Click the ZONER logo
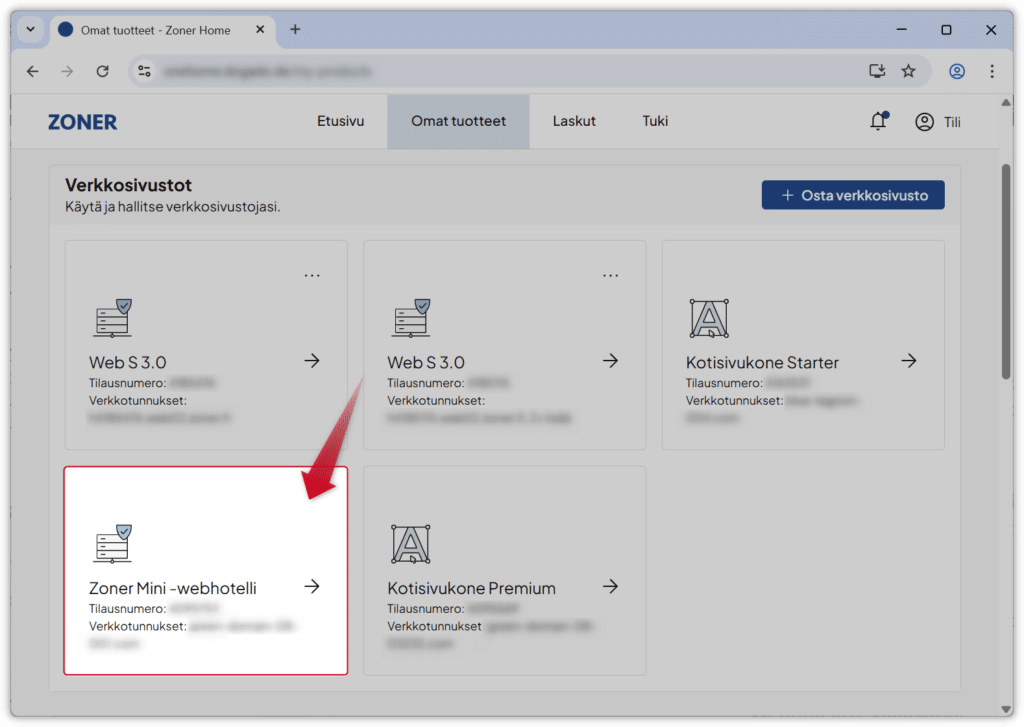 (x=82, y=122)
